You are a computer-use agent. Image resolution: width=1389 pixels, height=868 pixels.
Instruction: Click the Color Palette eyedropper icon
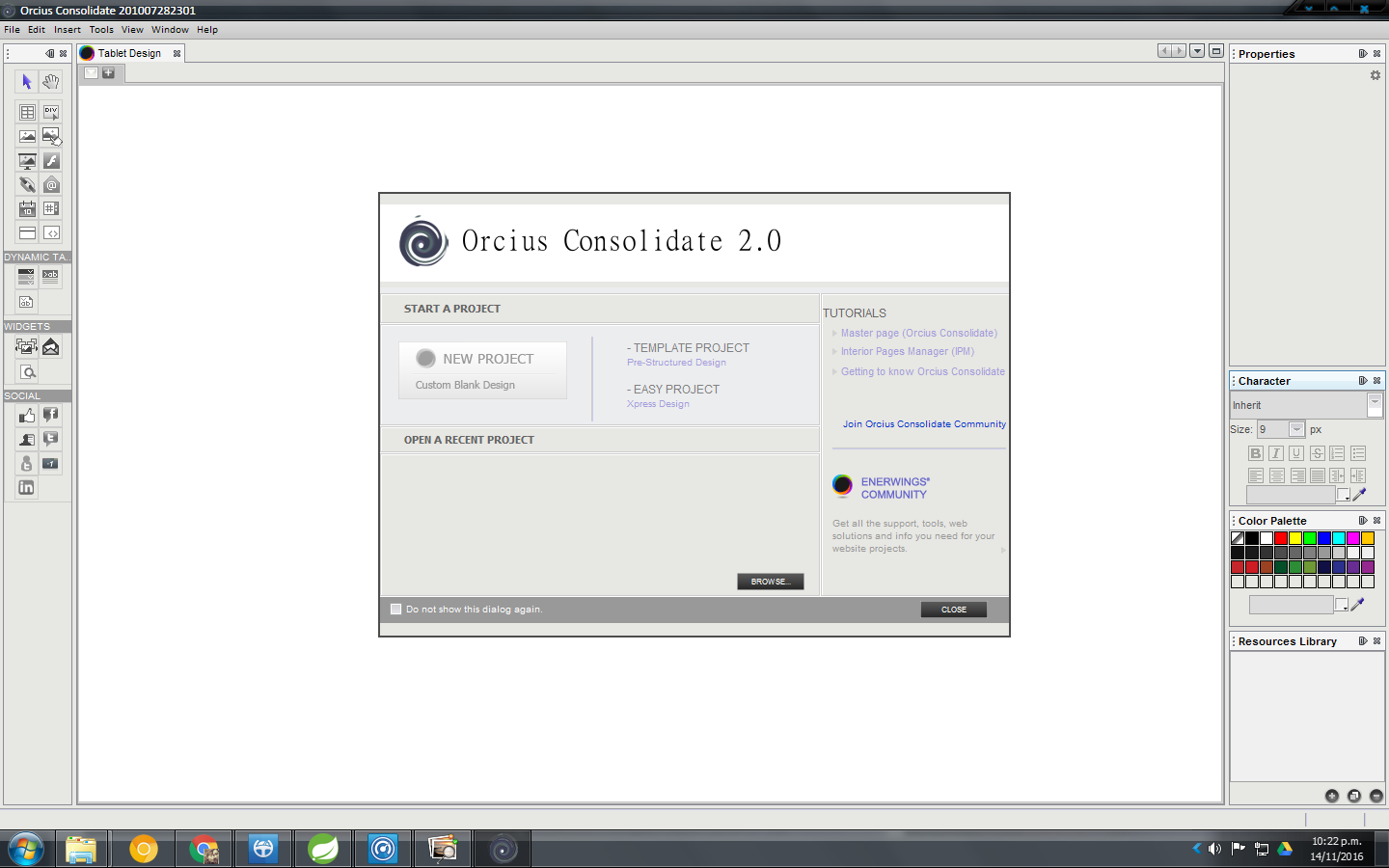1358,605
